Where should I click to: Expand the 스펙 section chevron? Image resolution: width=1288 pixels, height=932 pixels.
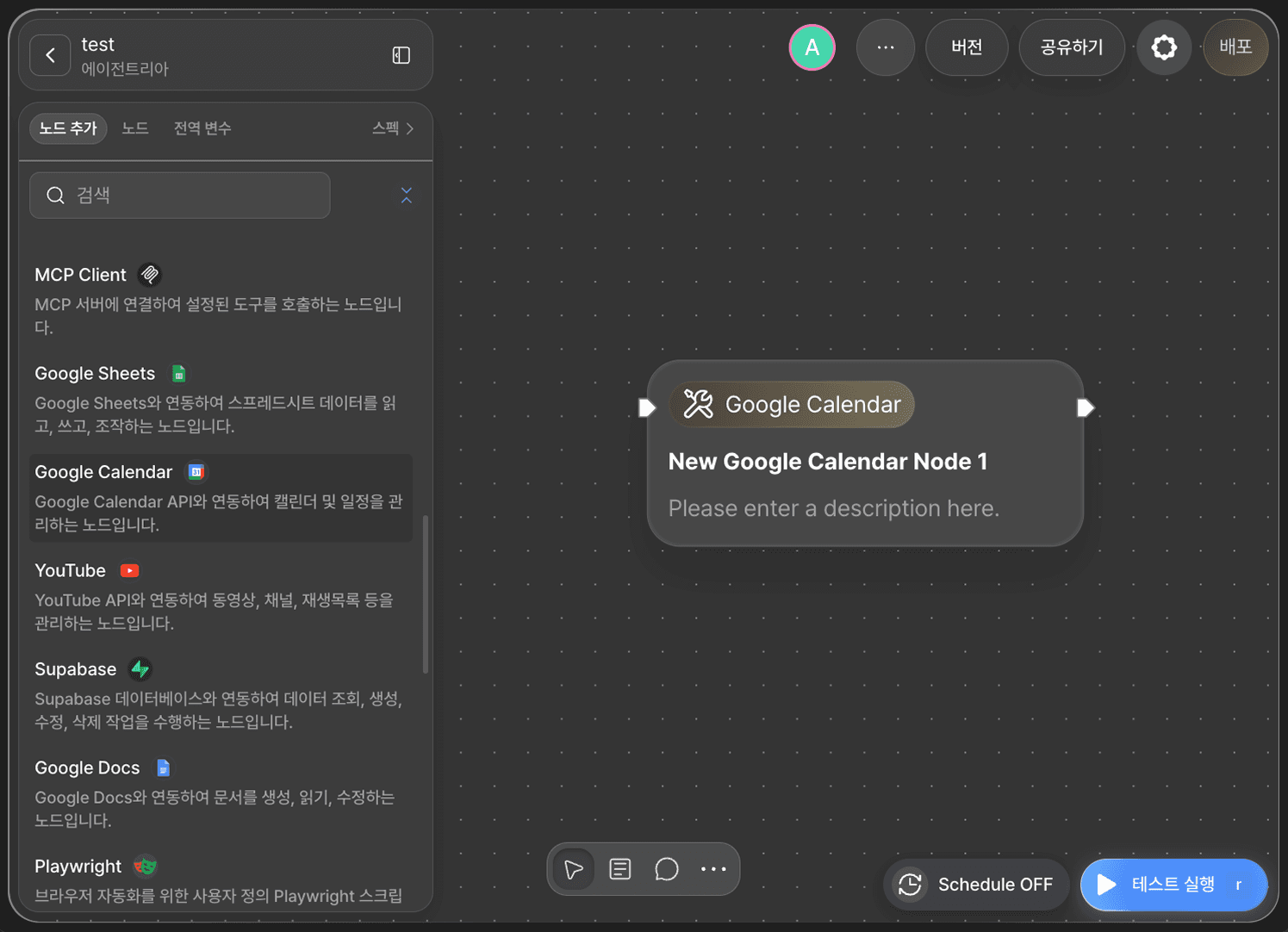point(410,128)
